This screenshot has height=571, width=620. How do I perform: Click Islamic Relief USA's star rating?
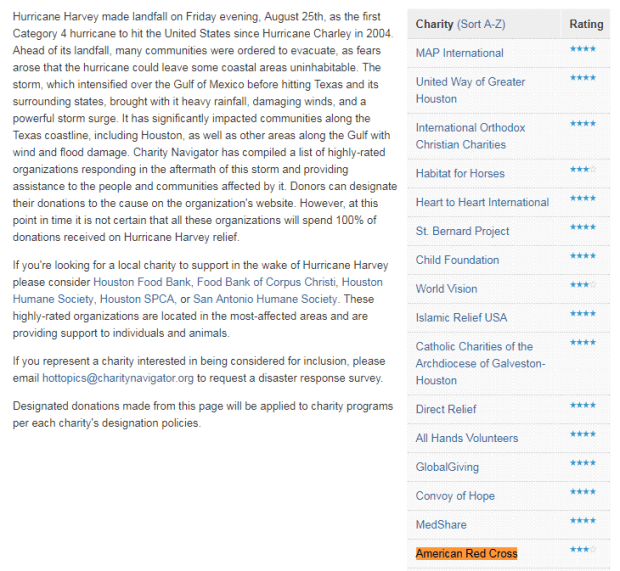click(x=582, y=315)
